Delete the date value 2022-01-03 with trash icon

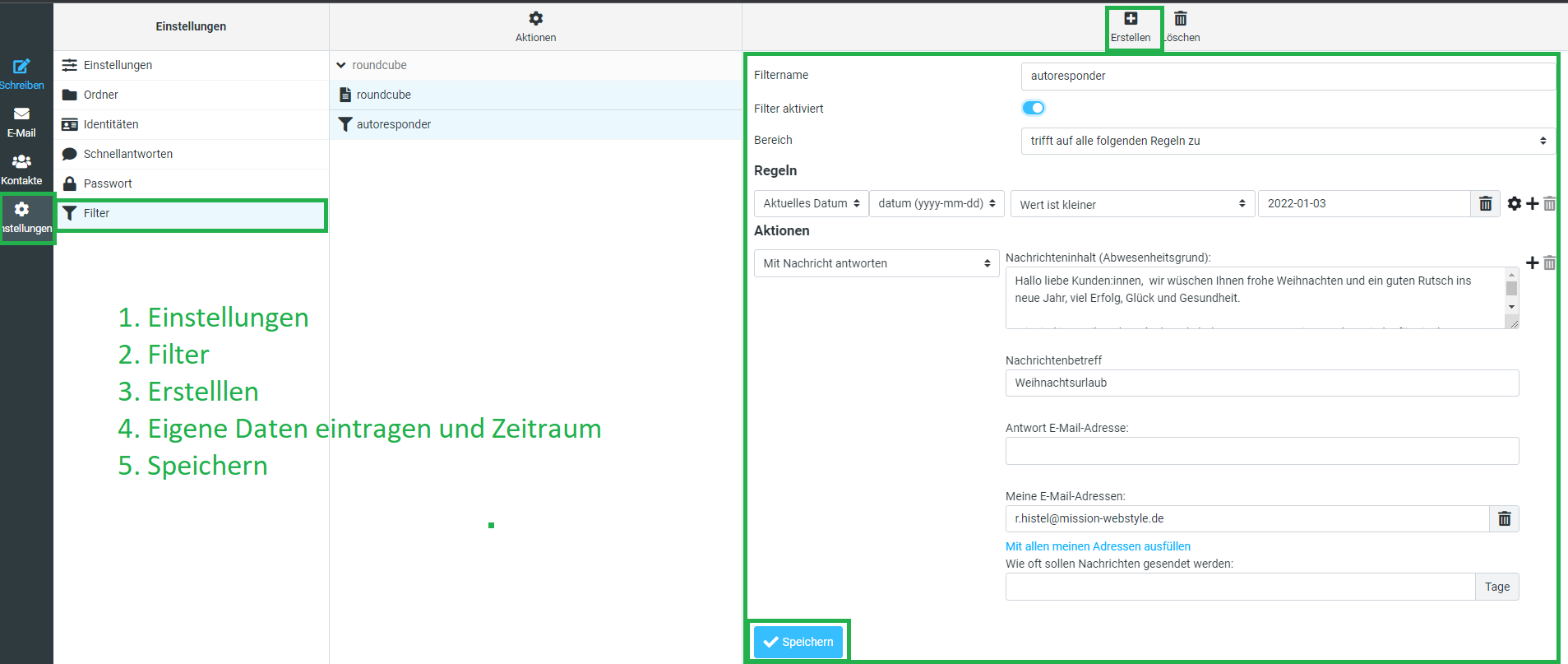click(1485, 204)
